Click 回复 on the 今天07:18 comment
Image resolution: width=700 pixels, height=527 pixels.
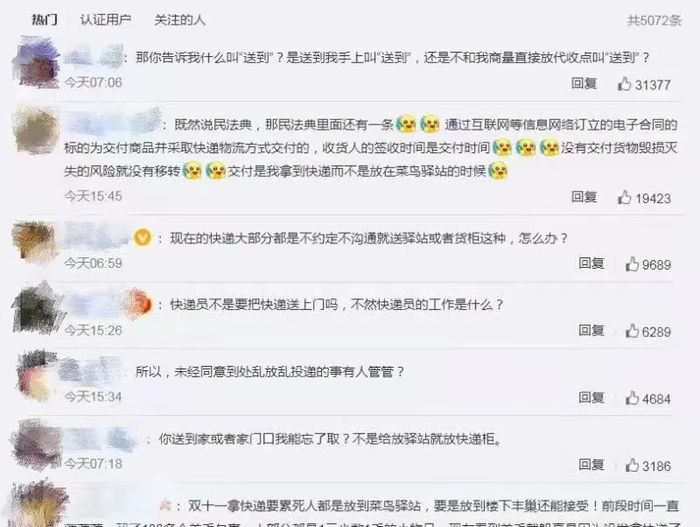click(x=592, y=464)
